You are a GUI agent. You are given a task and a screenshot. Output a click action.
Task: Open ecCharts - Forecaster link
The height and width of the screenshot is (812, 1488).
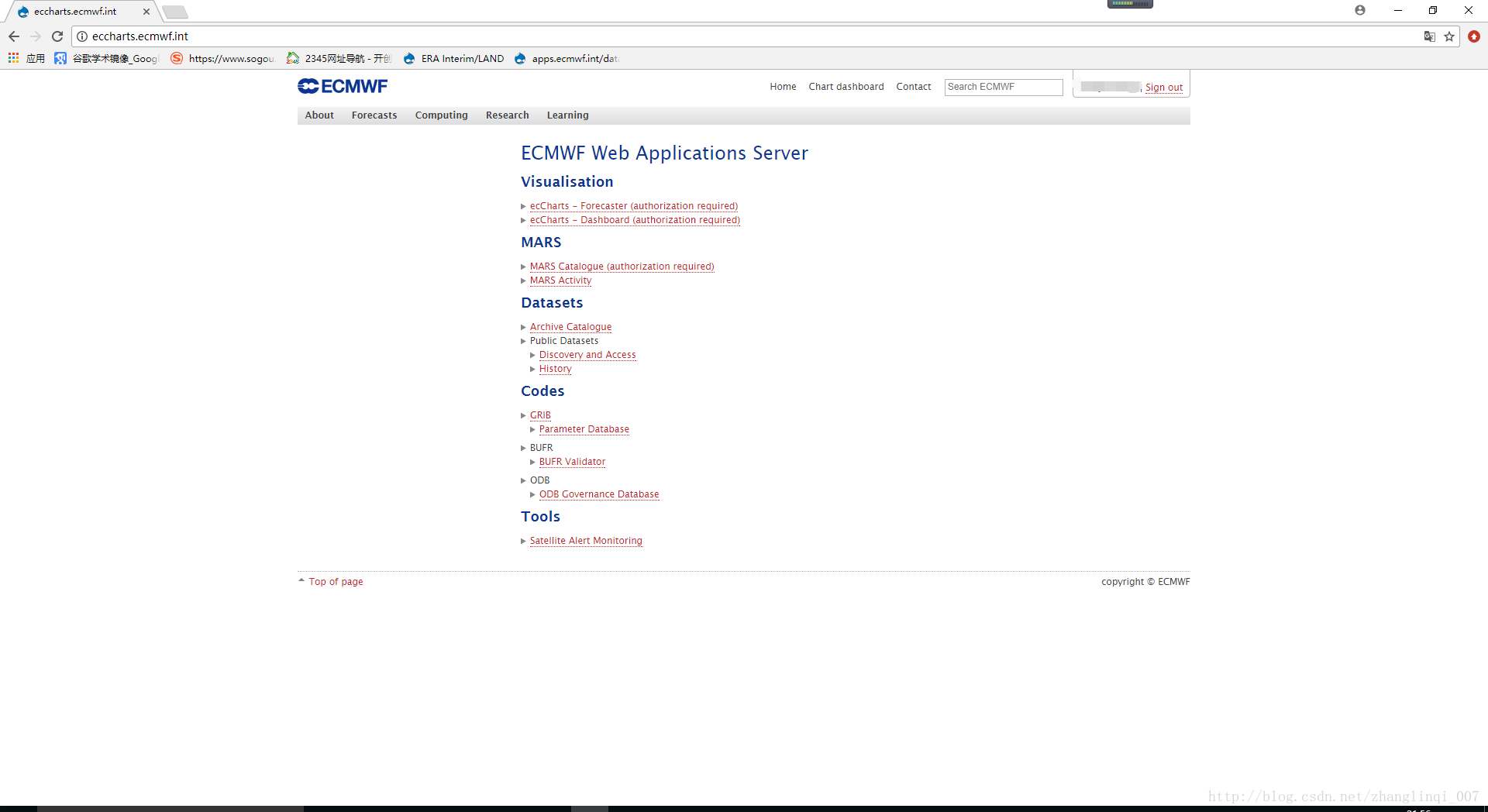[634, 206]
